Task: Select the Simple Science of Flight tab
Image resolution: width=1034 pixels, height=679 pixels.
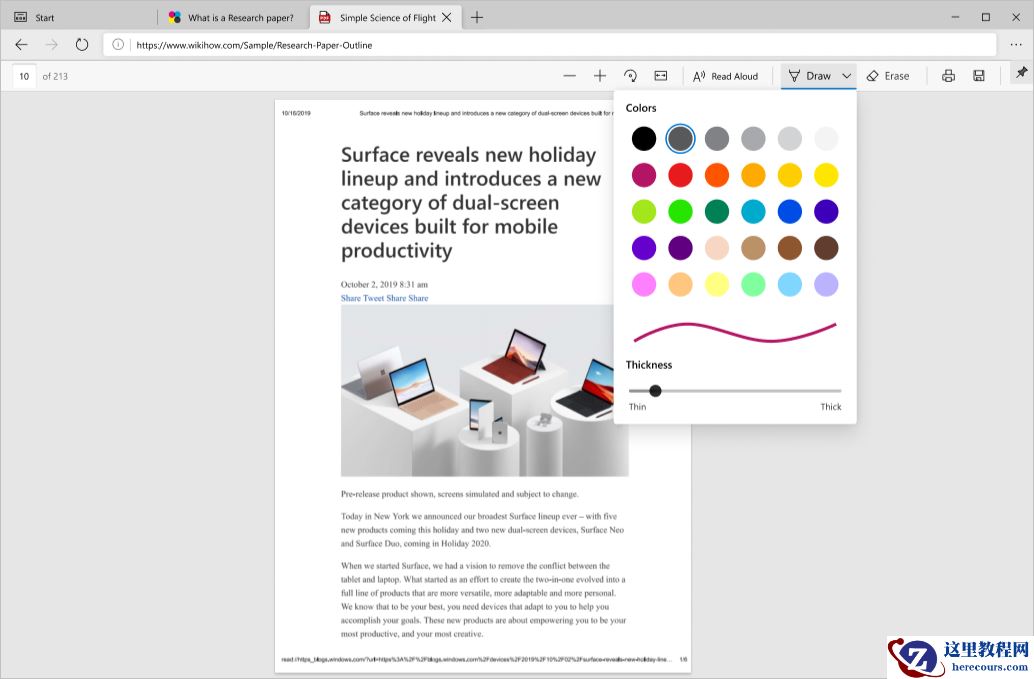Action: click(x=386, y=18)
